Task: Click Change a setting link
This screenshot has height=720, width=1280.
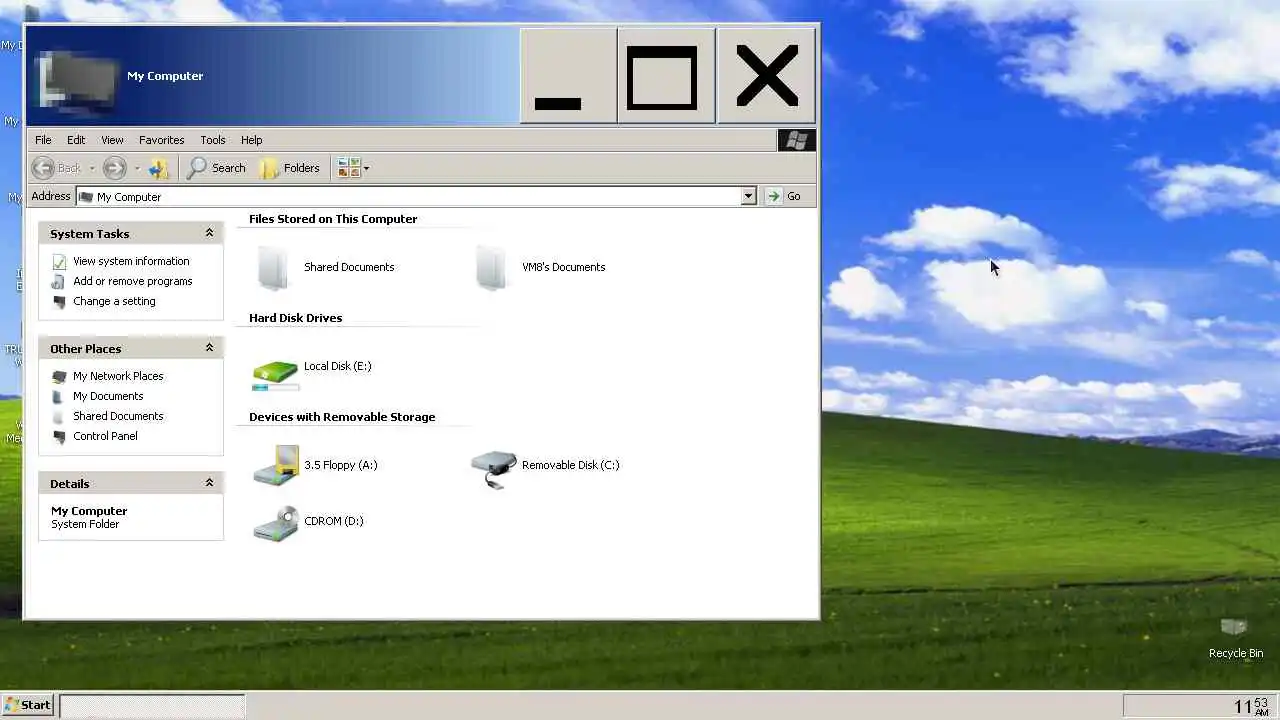Action: (x=114, y=301)
